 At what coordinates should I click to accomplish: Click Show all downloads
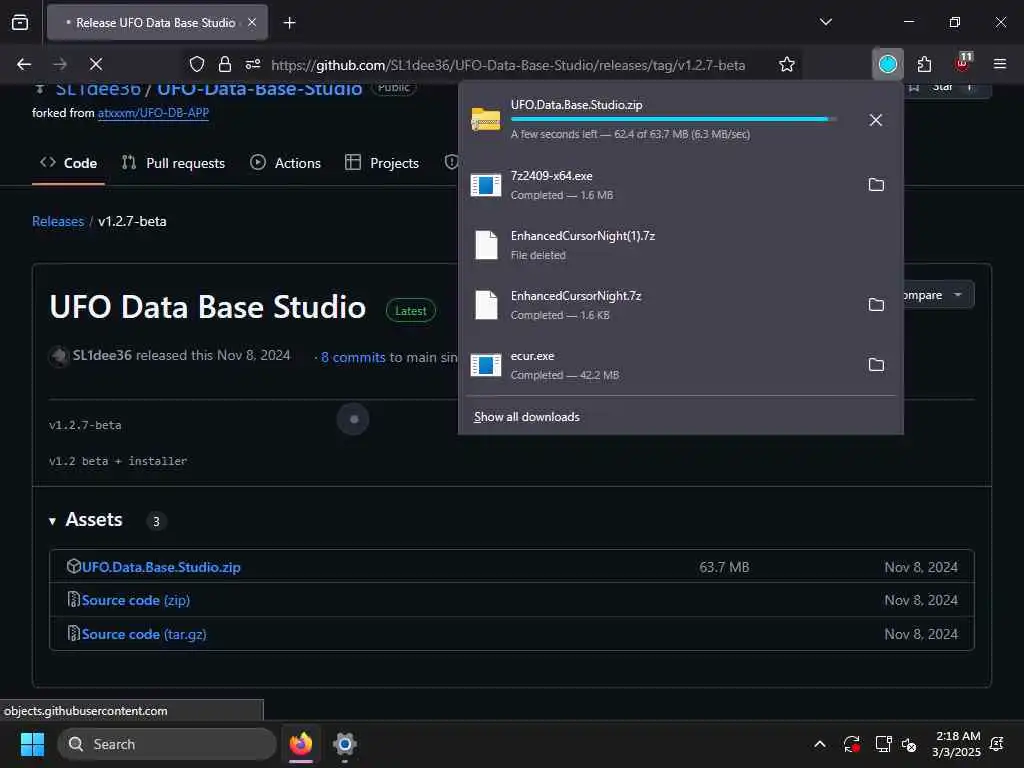pos(526,417)
